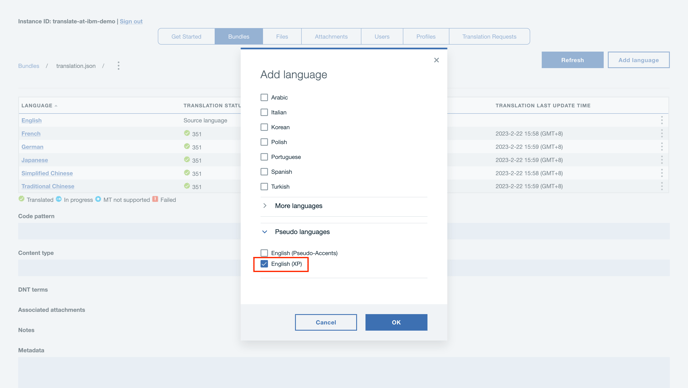
Task: Click the Japanese translated status icon
Action: point(187,159)
